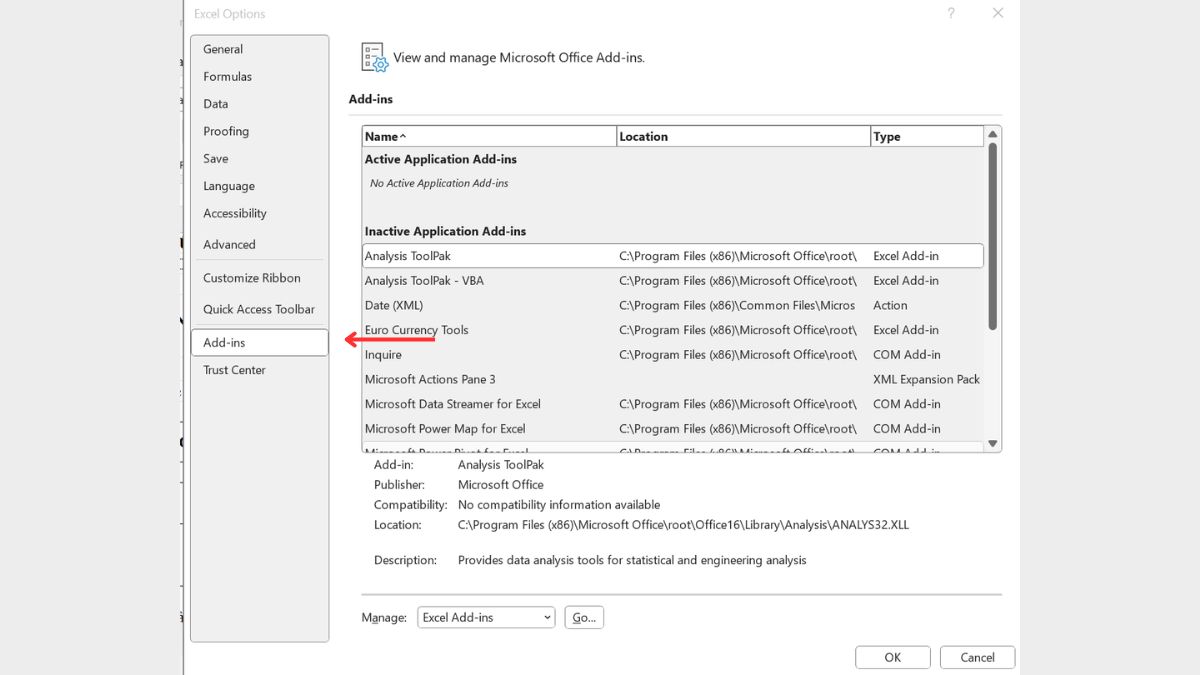Select the Trust Center category

tap(234, 370)
